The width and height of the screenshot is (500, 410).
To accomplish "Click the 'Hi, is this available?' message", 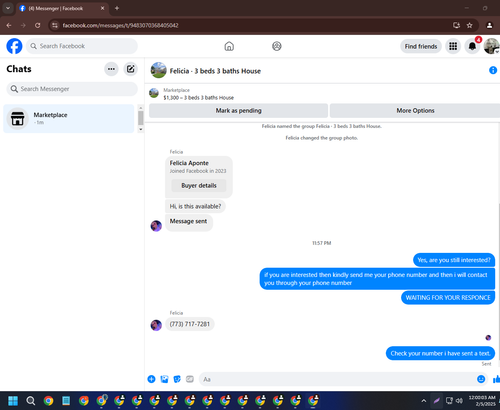I will click(195, 206).
